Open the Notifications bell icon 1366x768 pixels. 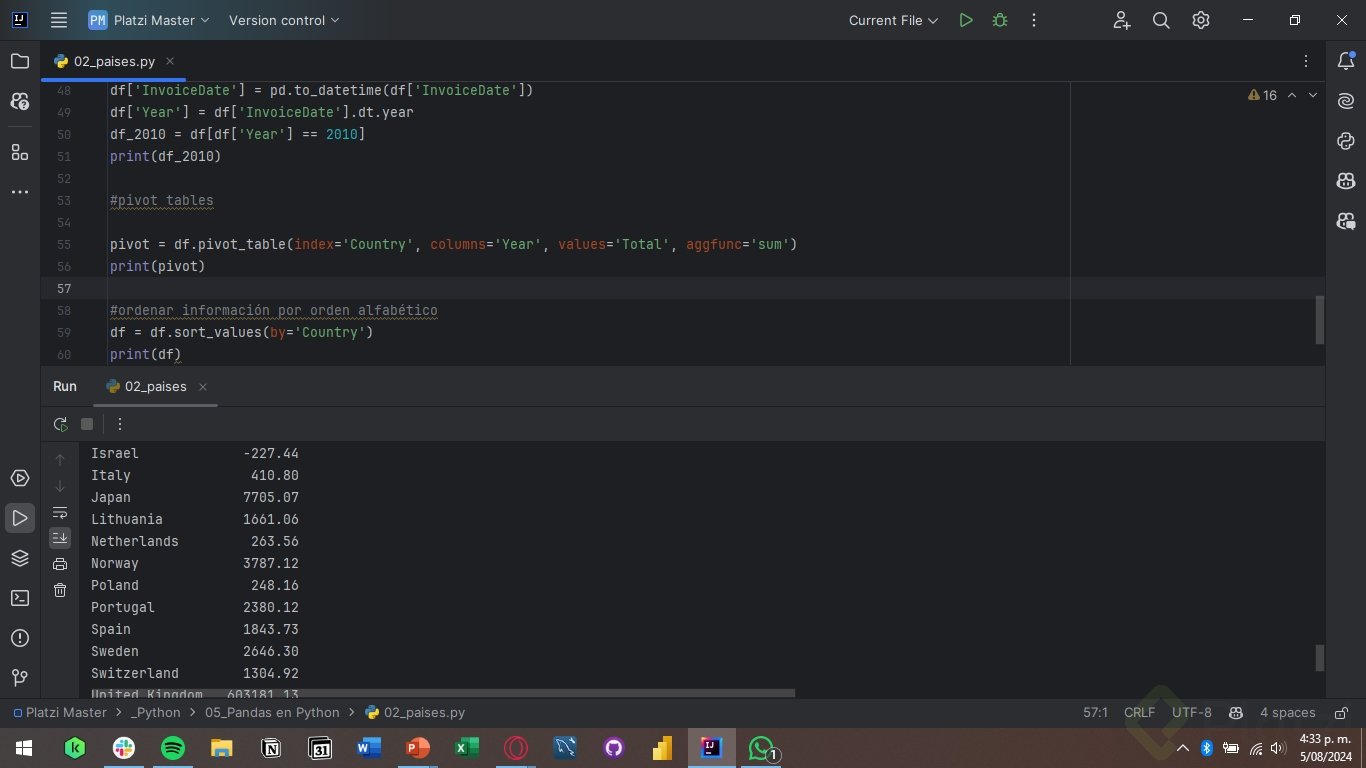1345,61
